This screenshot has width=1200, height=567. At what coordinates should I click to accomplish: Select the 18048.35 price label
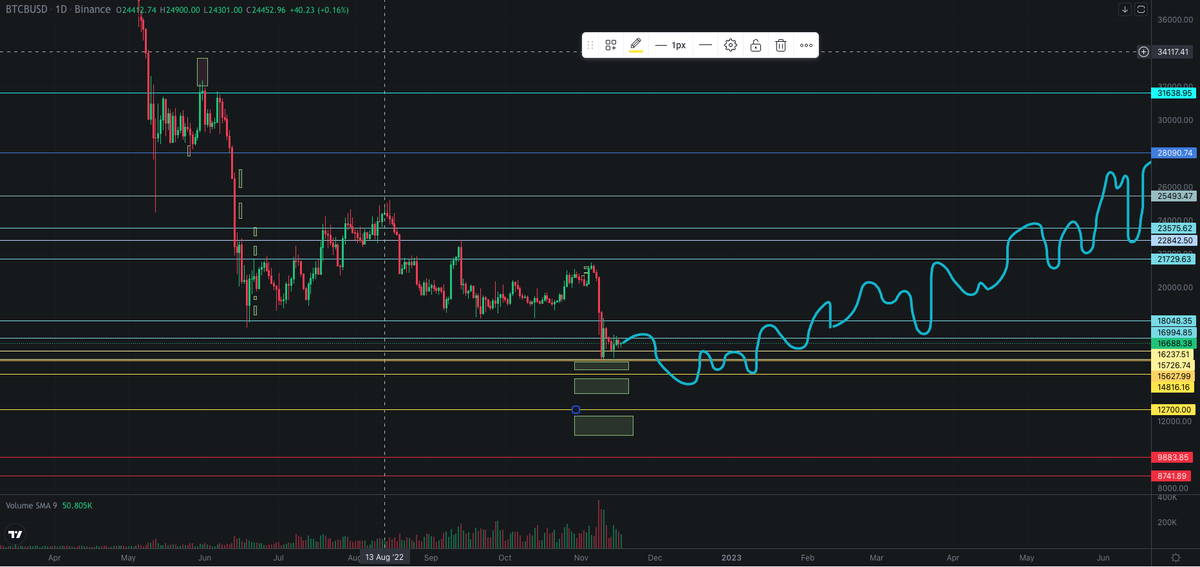(1174, 321)
